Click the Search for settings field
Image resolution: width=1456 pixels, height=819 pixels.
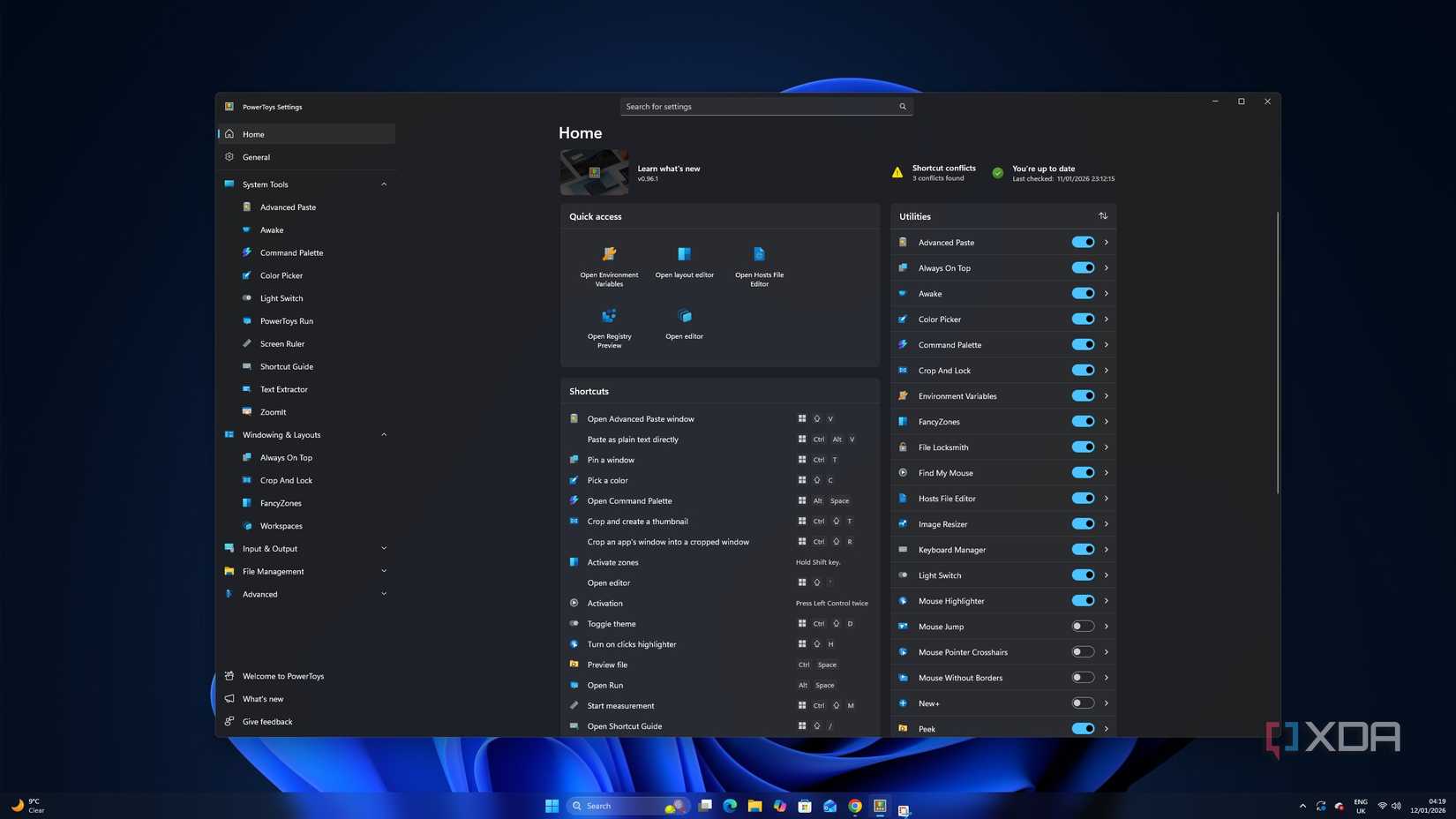[x=766, y=107]
